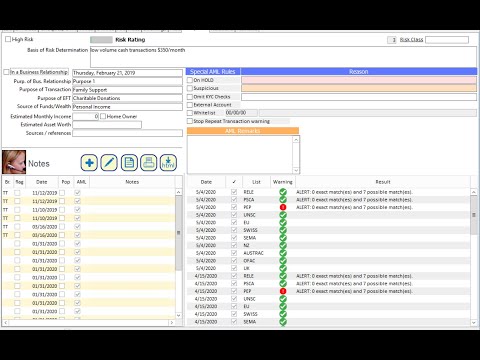Image resolution: width=480 pixels, height=360 pixels.
Task: Click the Notes agent photo thumbnail
Action: [x=14, y=162]
